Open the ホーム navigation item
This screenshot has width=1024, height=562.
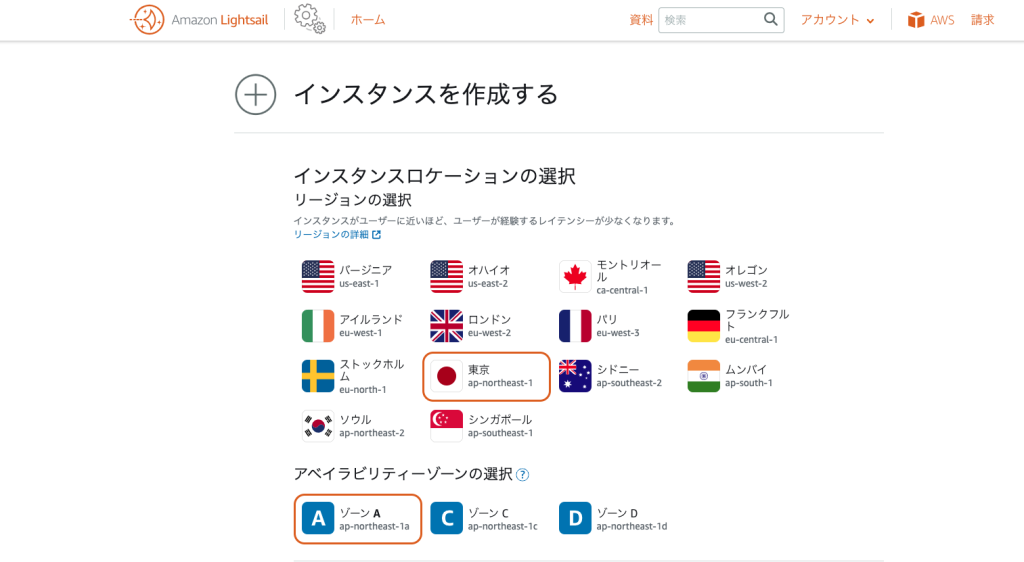(367, 20)
